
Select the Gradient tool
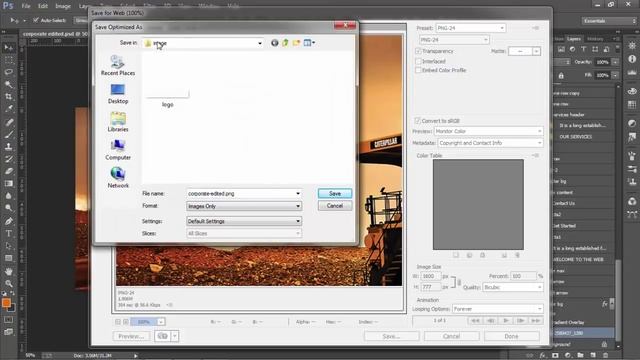pyautogui.click(x=9, y=183)
